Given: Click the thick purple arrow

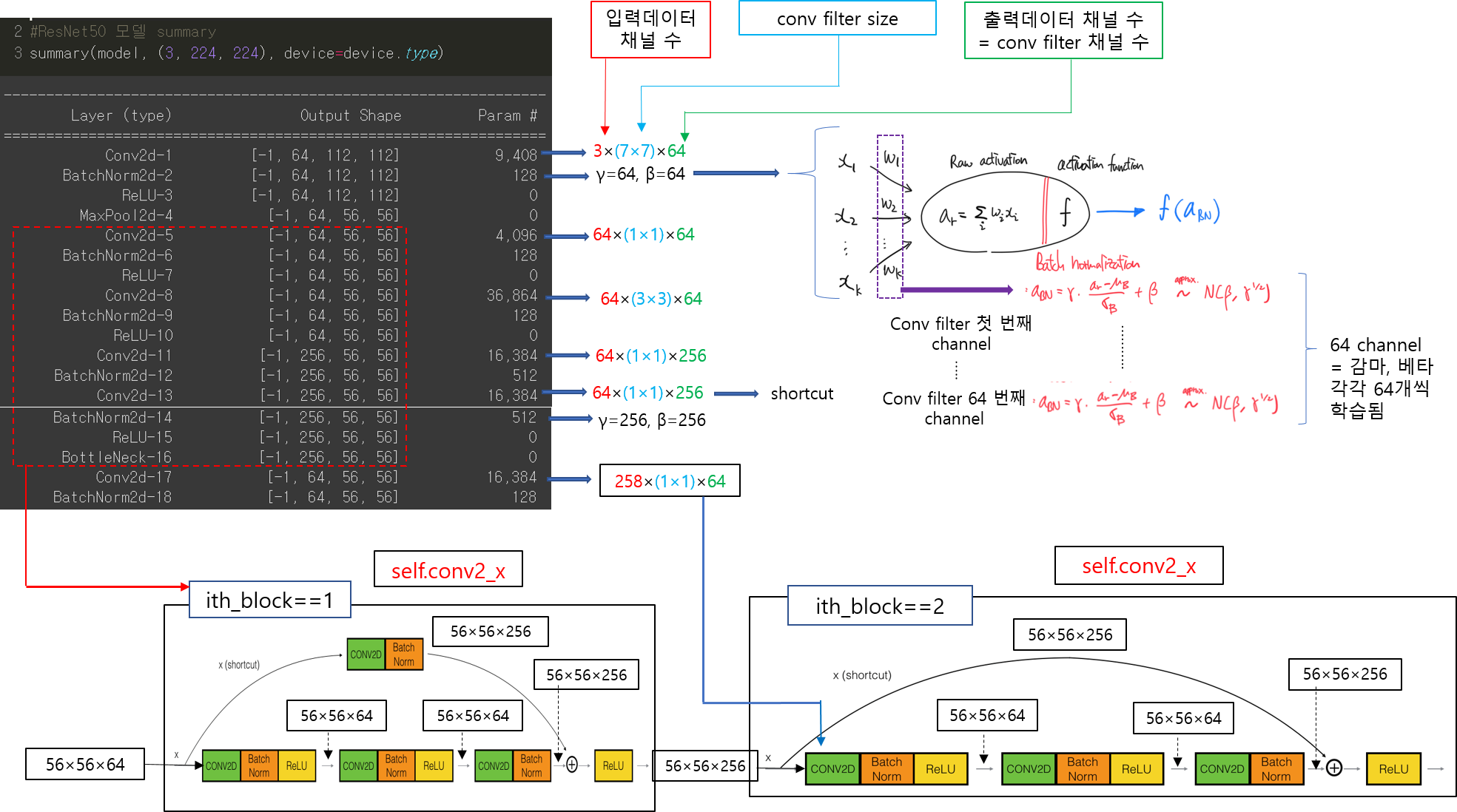Looking at the screenshot, I should [x=956, y=290].
